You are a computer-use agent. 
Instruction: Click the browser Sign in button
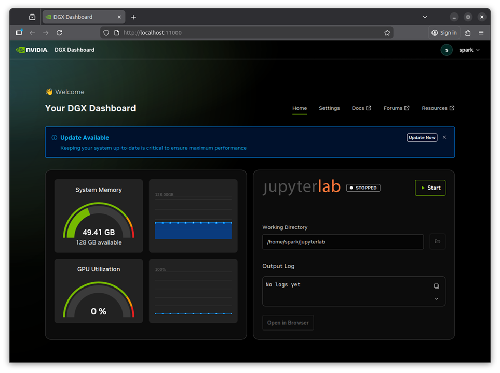(444, 33)
